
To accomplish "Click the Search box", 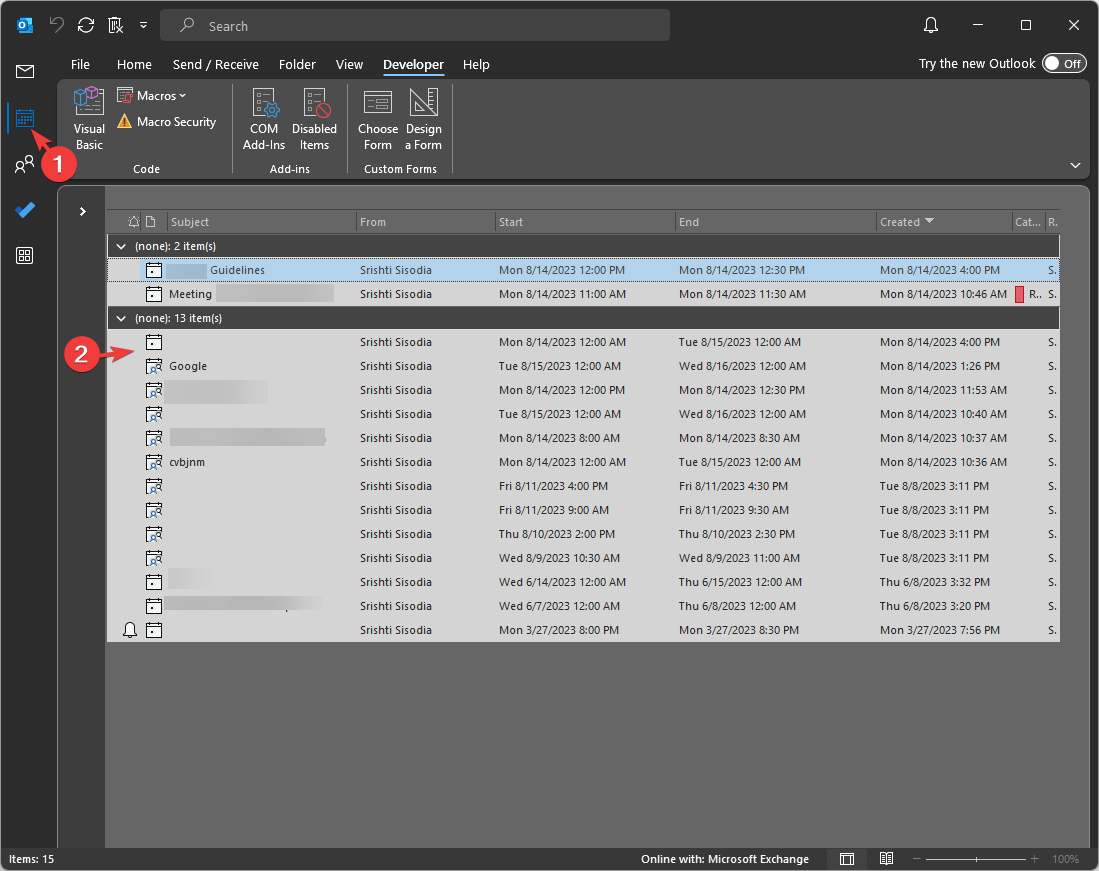I will click(x=420, y=26).
